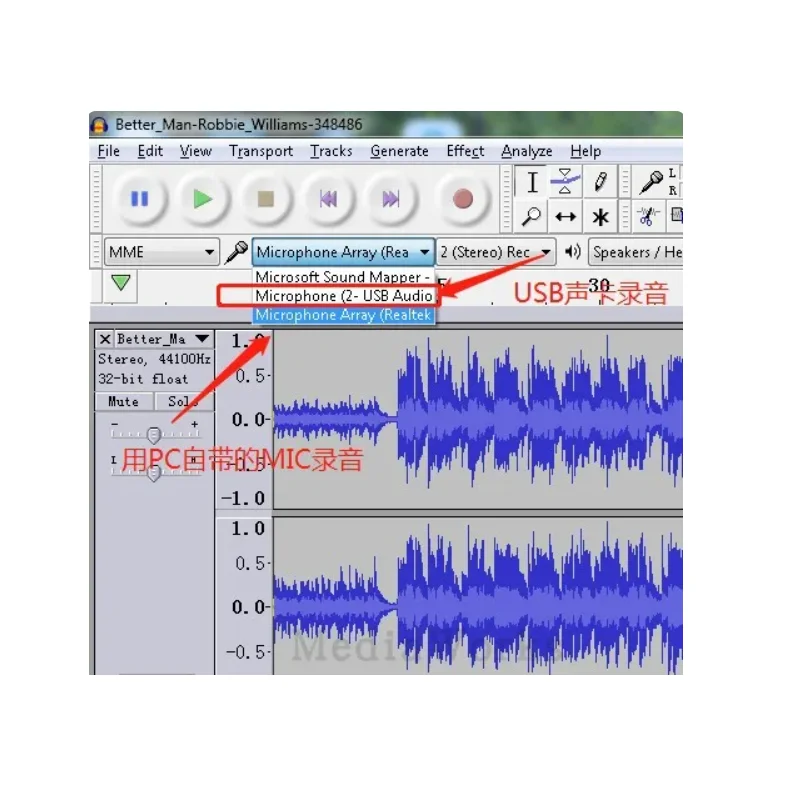Viewport: 800px width, 800px height.
Task: Select Microphone (2- USB Audio) from list
Action: pos(345,296)
